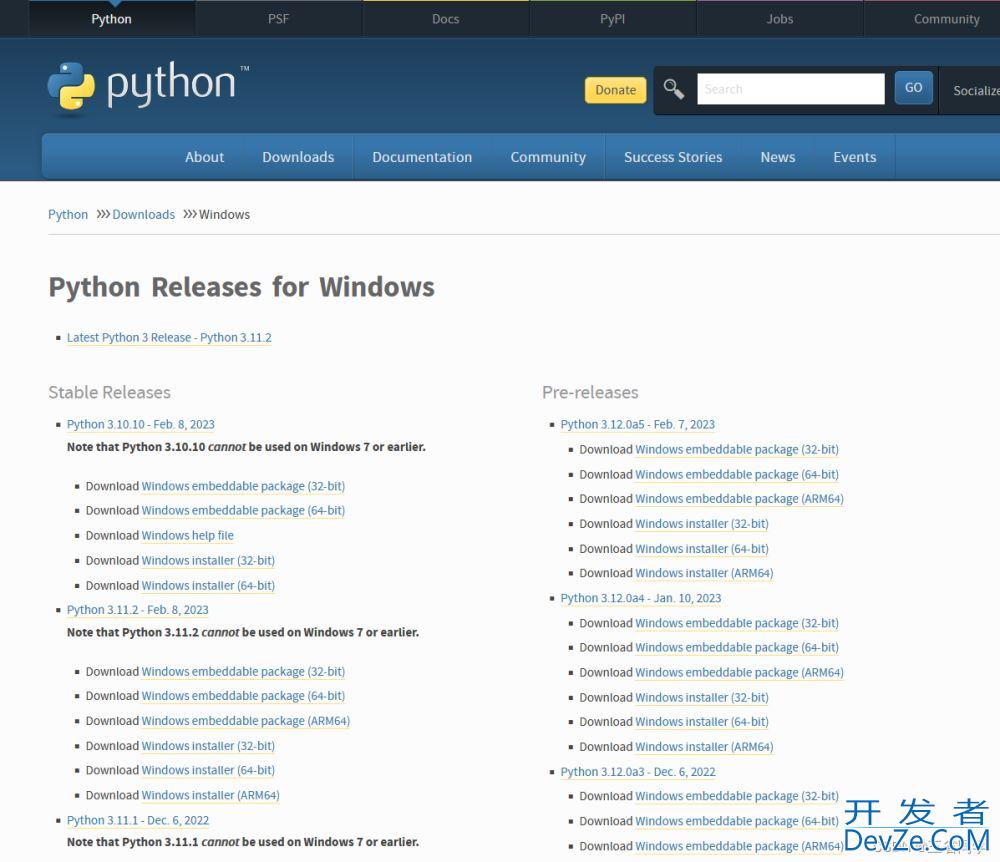The image size is (1000, 862).
Task: Download 3.11.2 Windows installer (64-bit)
Action: pyautogui.click(x=208, y=770)
